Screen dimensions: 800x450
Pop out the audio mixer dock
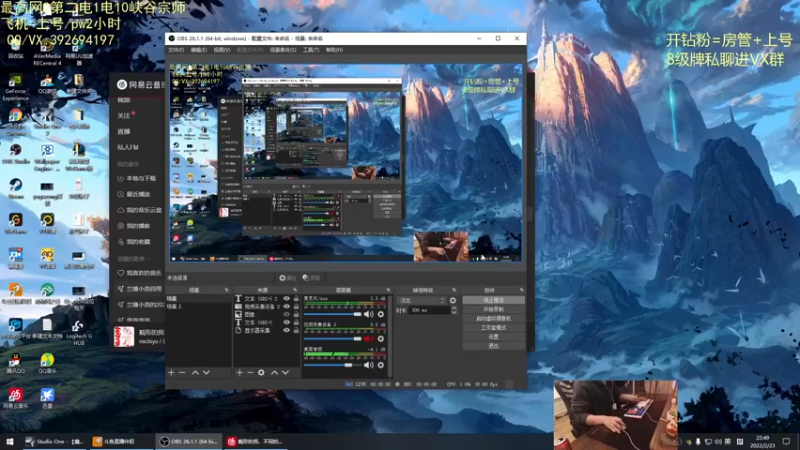point(388,290)
